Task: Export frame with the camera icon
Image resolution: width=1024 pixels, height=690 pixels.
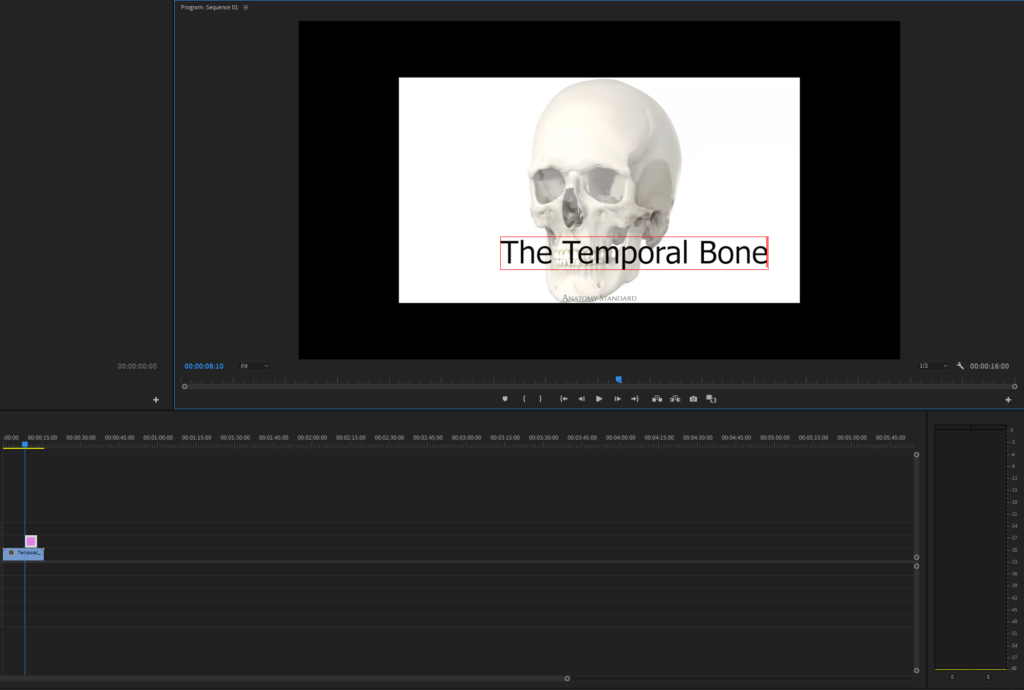Action: (x=694, y=399)
